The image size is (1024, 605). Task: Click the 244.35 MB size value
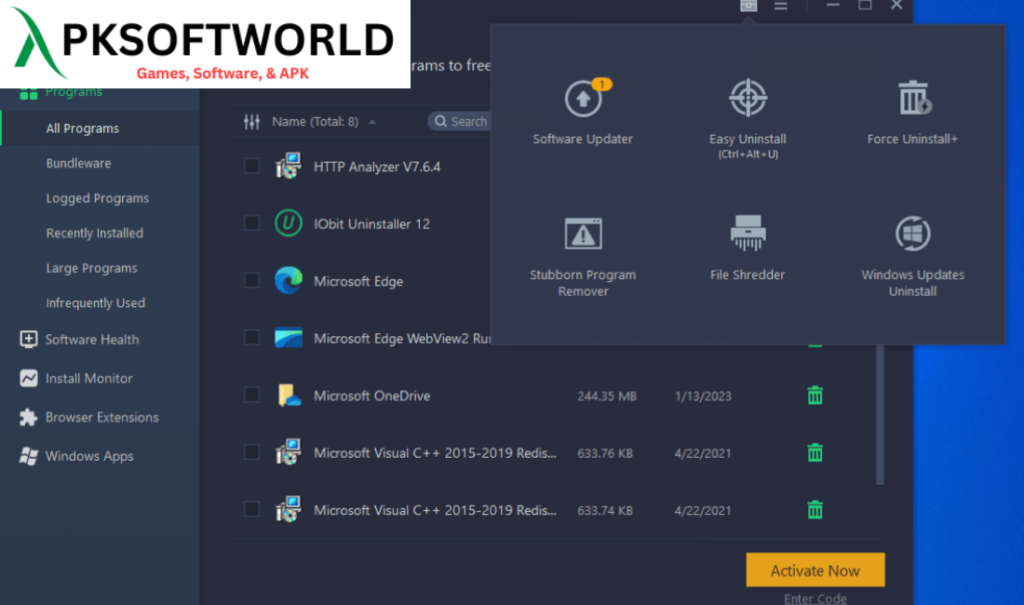pyautogui.click(x=607, y=396)
